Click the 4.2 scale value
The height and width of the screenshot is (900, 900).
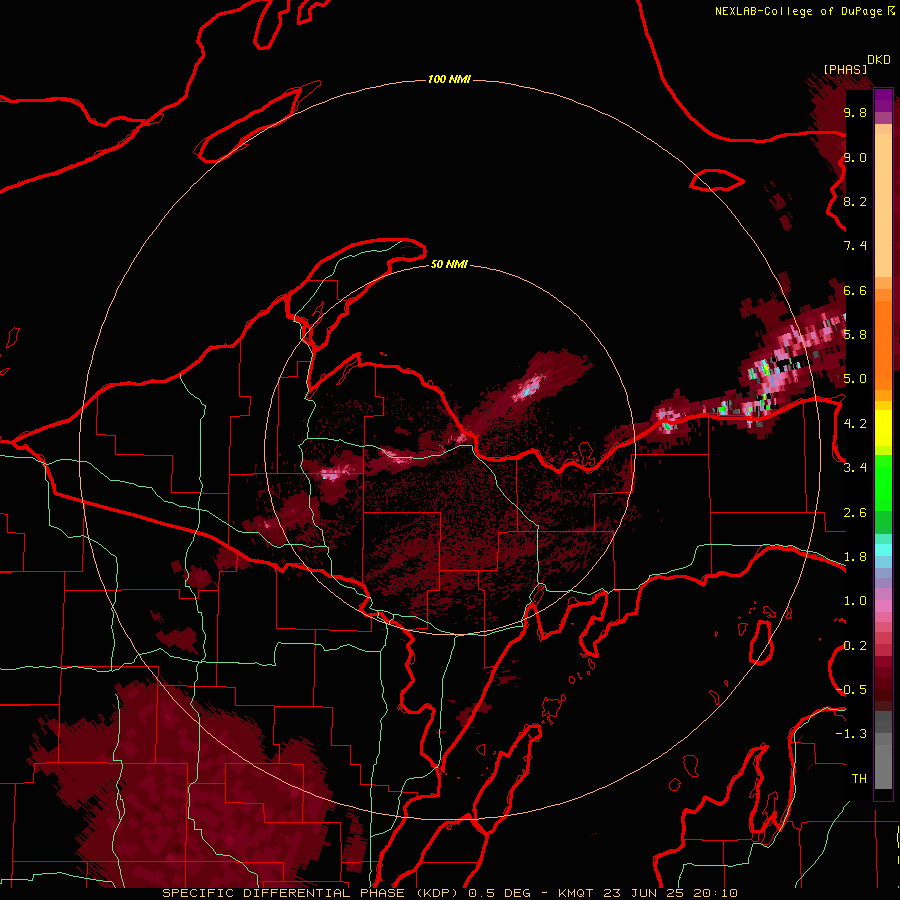(855, 424)
